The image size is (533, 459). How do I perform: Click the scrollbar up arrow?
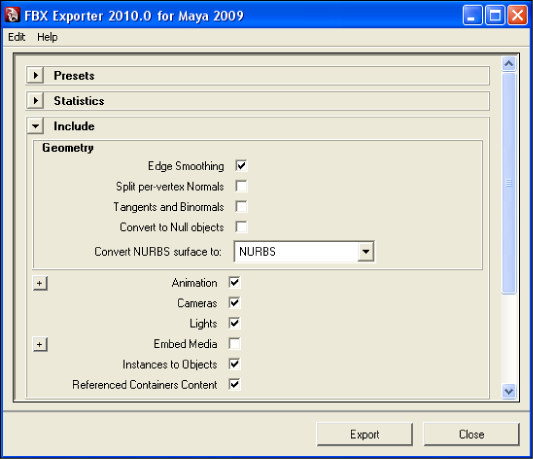coord(509,64)
